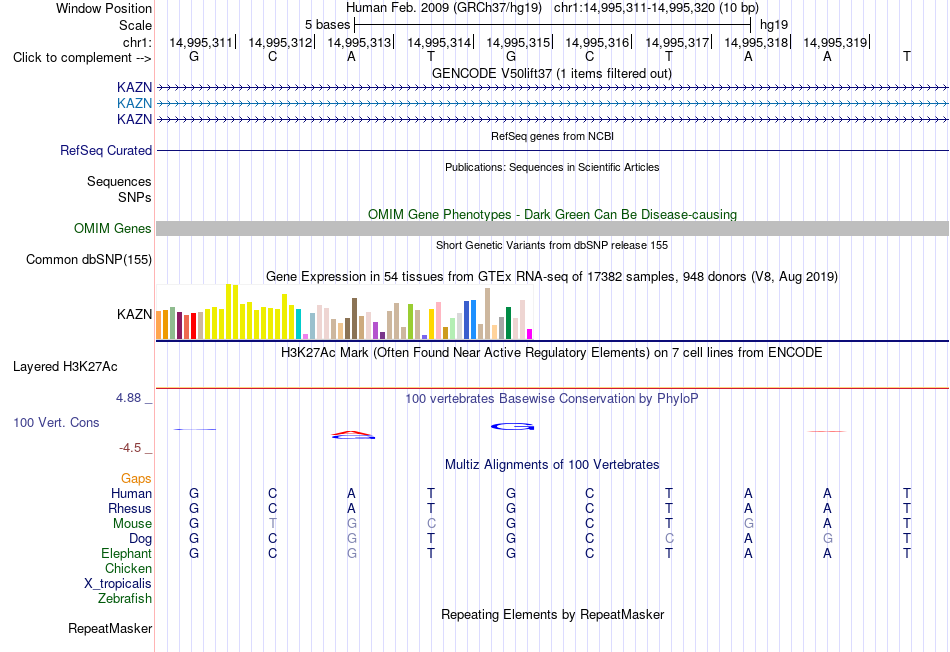This screenshot has width=950, height=652.
Task: Click the magenta bar ending the GTEx chart
Action: click(x=530, y=334)
